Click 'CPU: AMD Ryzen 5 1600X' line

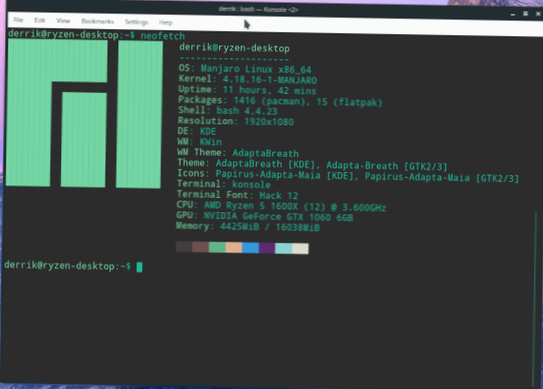281,206
